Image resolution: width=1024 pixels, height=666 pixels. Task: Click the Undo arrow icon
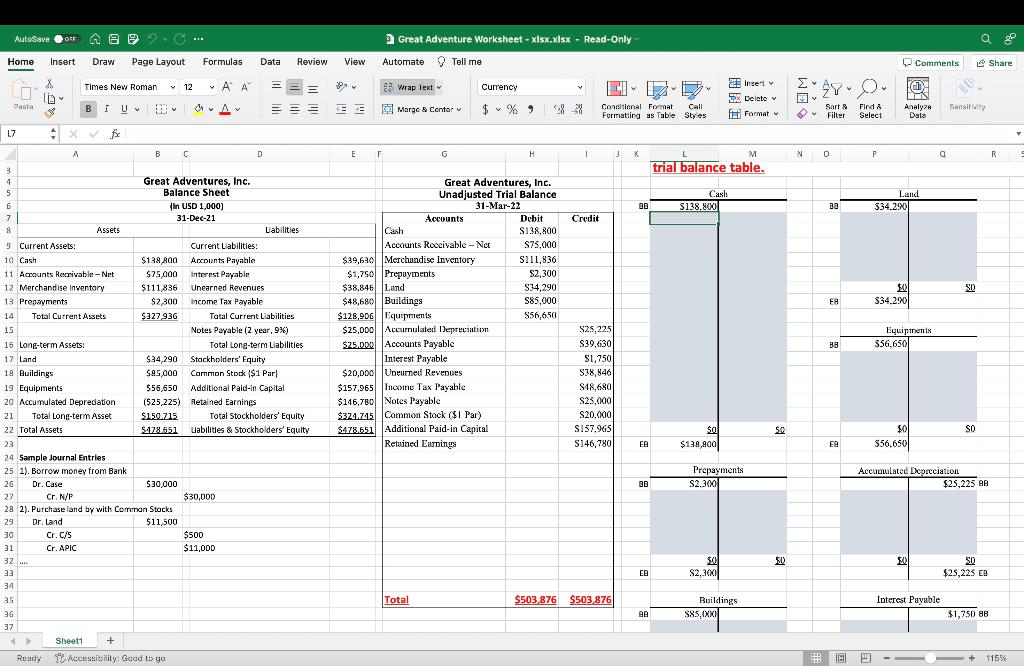pyautogui.click(x=153, y=39)
